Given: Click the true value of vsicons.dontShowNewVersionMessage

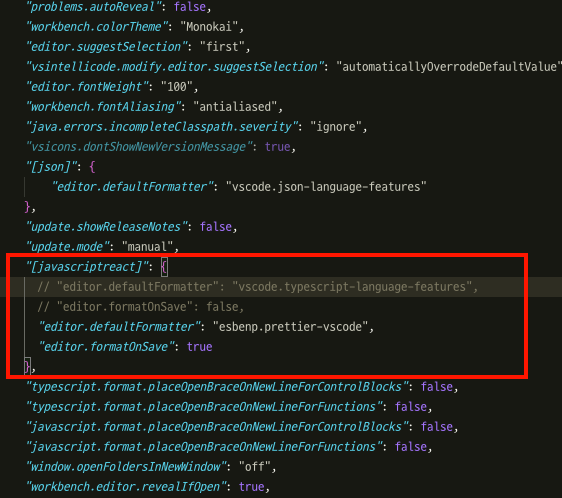Looking at the screenshot, I should (277, 147).
